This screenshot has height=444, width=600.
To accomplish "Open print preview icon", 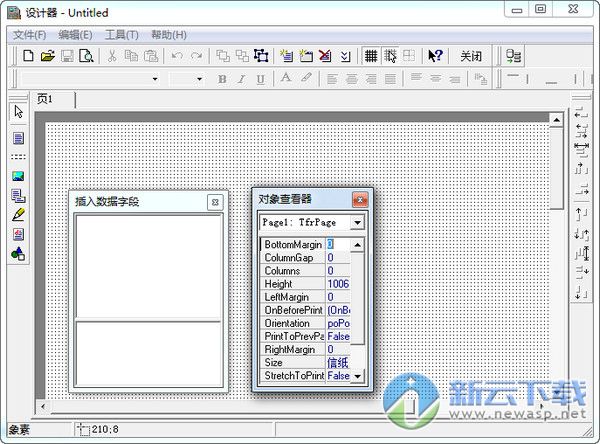I will tap(86, 56).
